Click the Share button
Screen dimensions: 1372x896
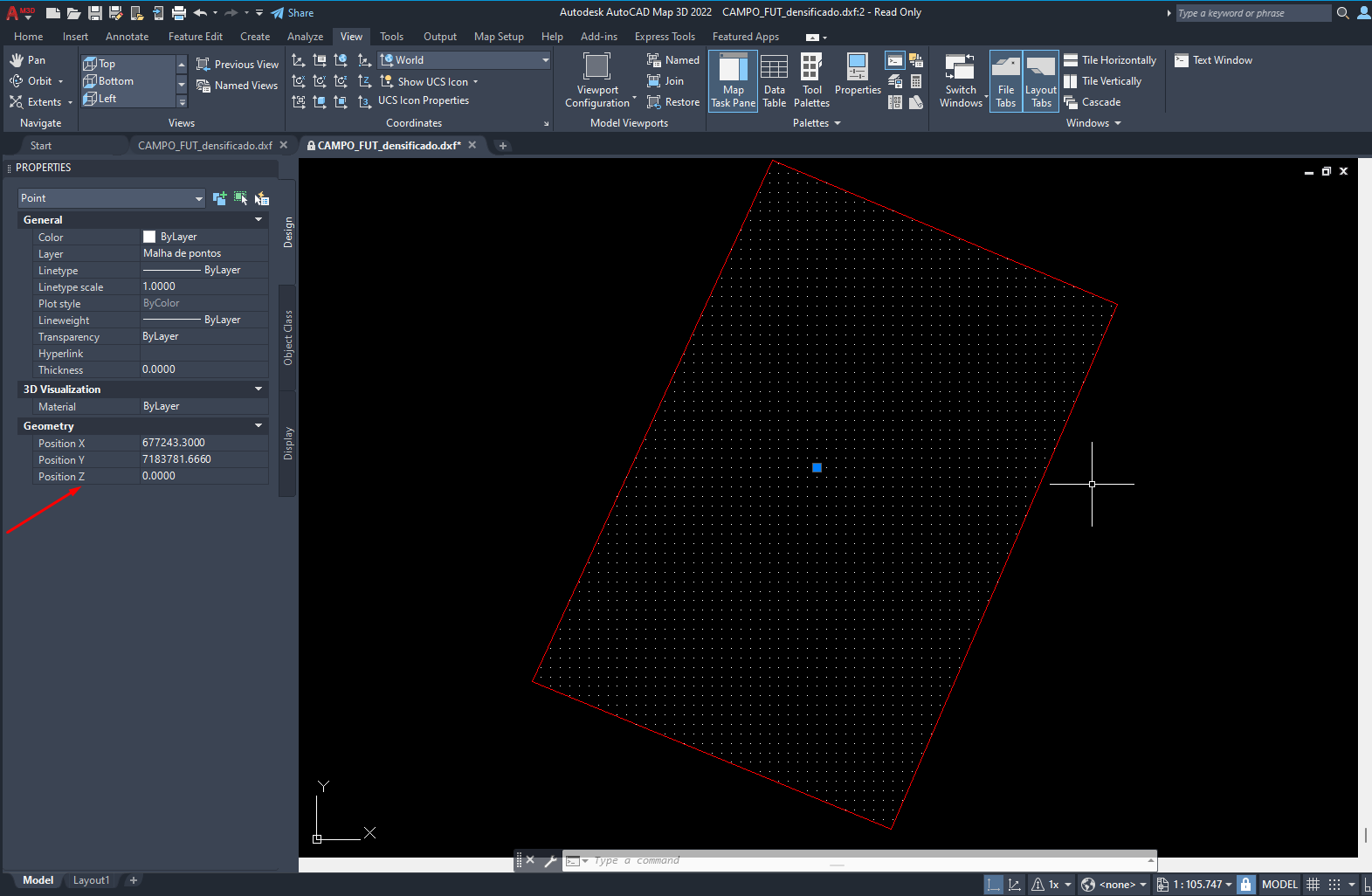tap(293, 13)
